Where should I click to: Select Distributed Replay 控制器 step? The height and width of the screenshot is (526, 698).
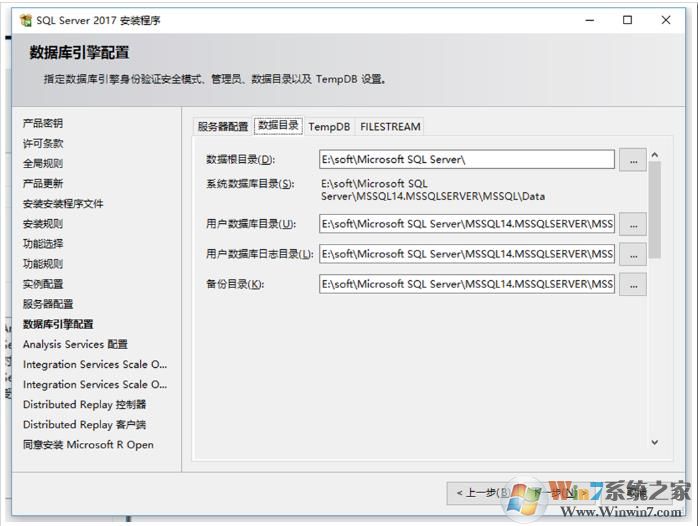coord(85,405)
